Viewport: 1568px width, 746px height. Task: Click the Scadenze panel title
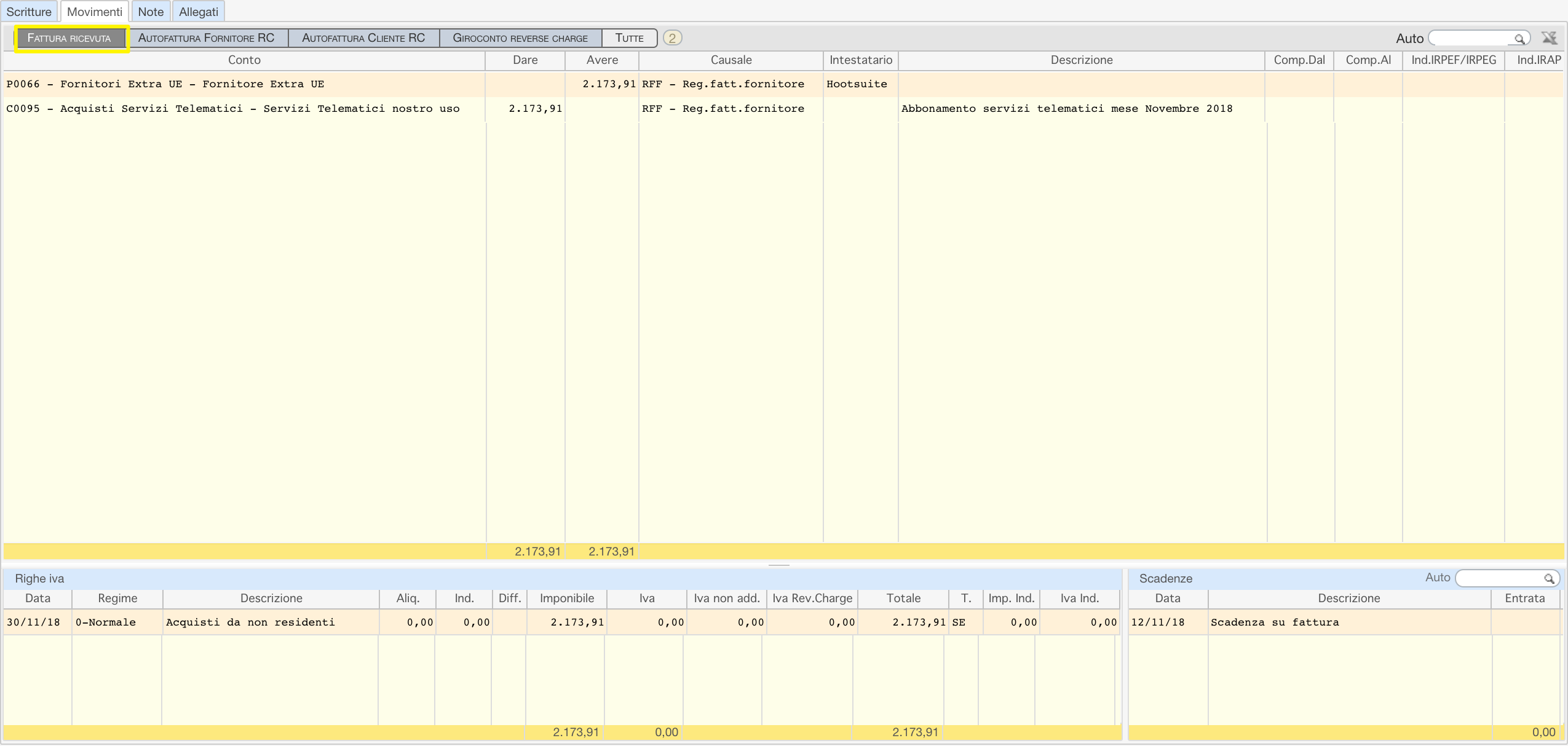pos(1166,579)
